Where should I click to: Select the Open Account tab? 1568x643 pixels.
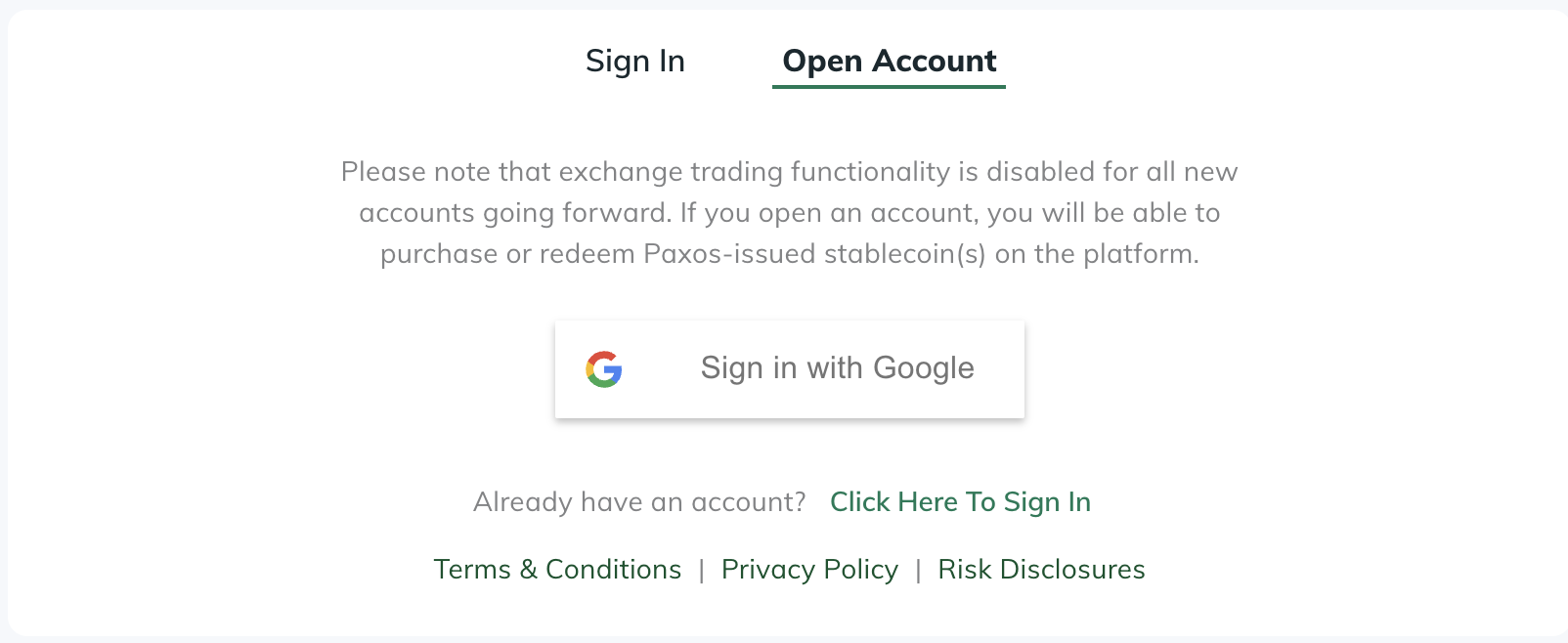coord(889,62)
